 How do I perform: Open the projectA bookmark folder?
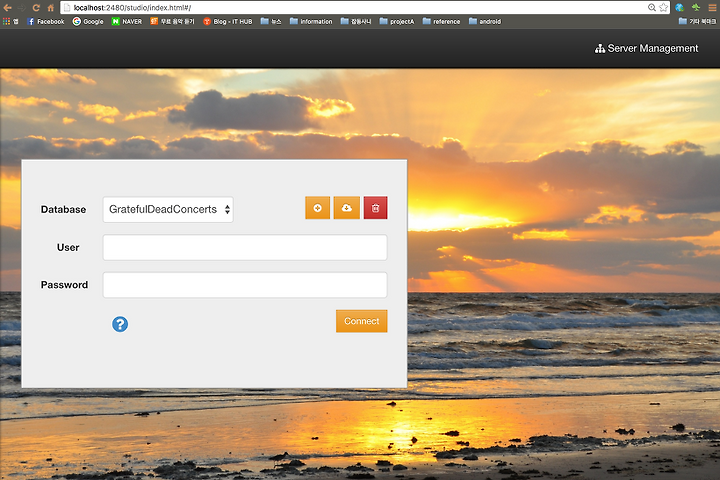tap(397, 21)
